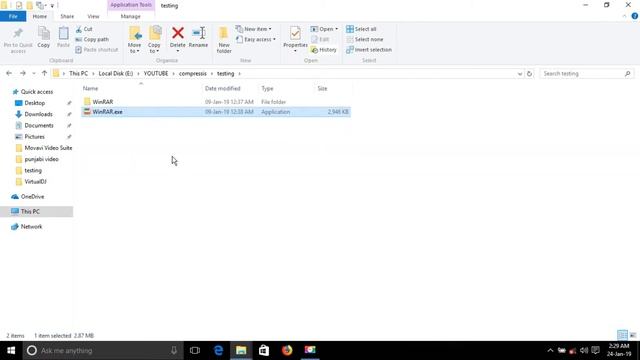Switch to the Home ribbon tab
The width and height of the screenshot is (640, 360).
click(40, 16)
